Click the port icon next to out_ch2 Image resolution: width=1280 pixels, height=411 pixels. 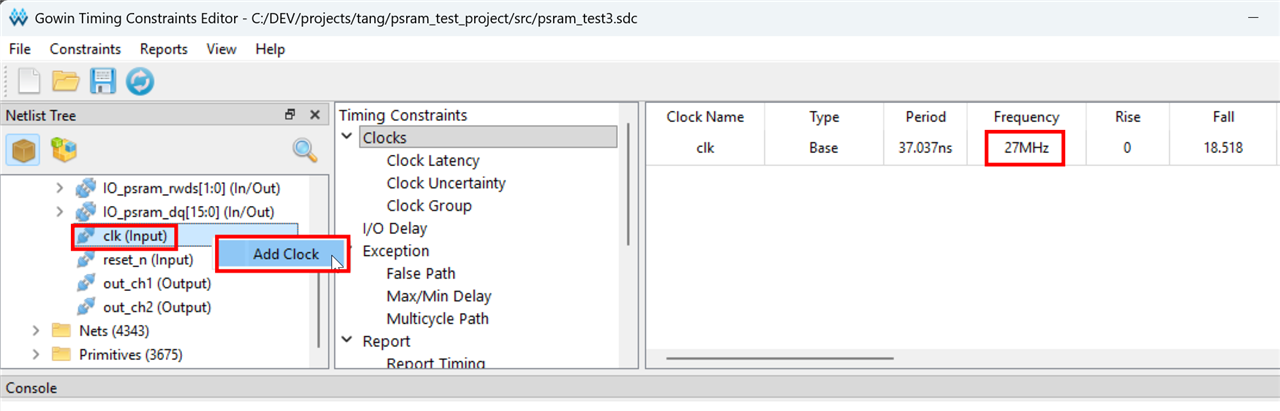87,307
